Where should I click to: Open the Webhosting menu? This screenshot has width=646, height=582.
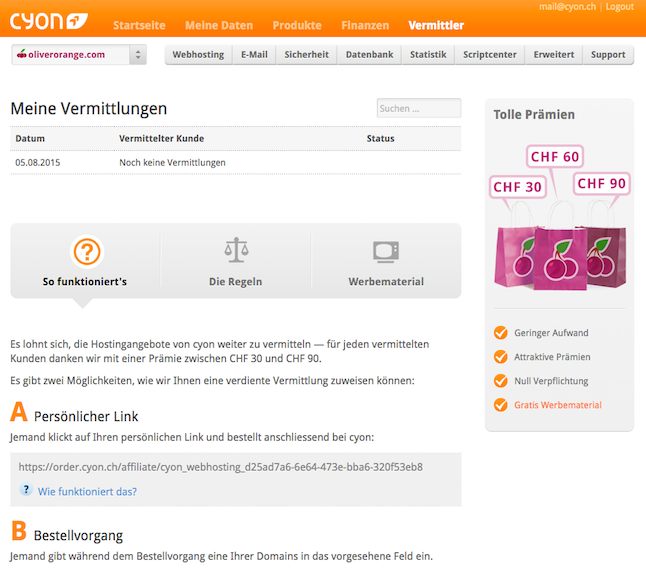198,55
